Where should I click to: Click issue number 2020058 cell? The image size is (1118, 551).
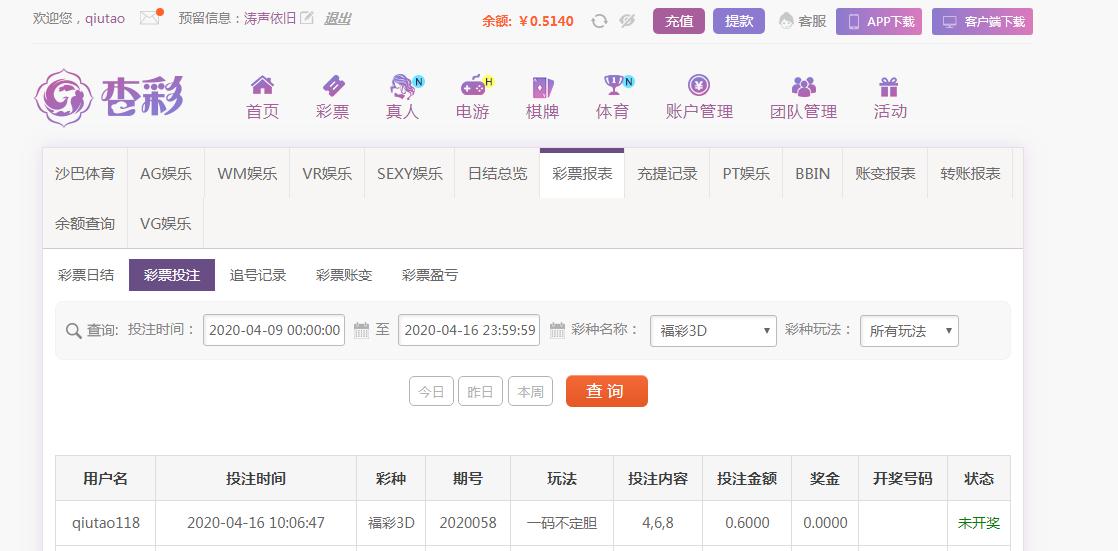468,522
